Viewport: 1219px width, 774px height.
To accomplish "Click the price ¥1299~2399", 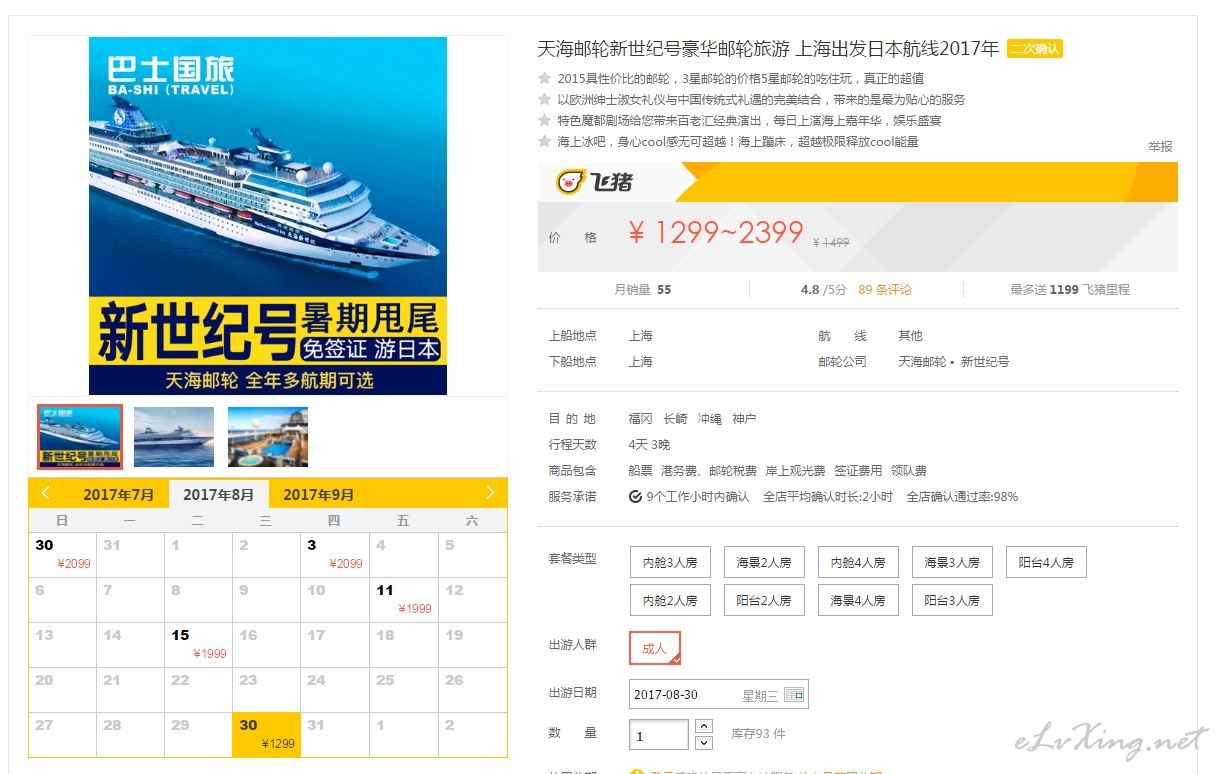I will 716,233.
